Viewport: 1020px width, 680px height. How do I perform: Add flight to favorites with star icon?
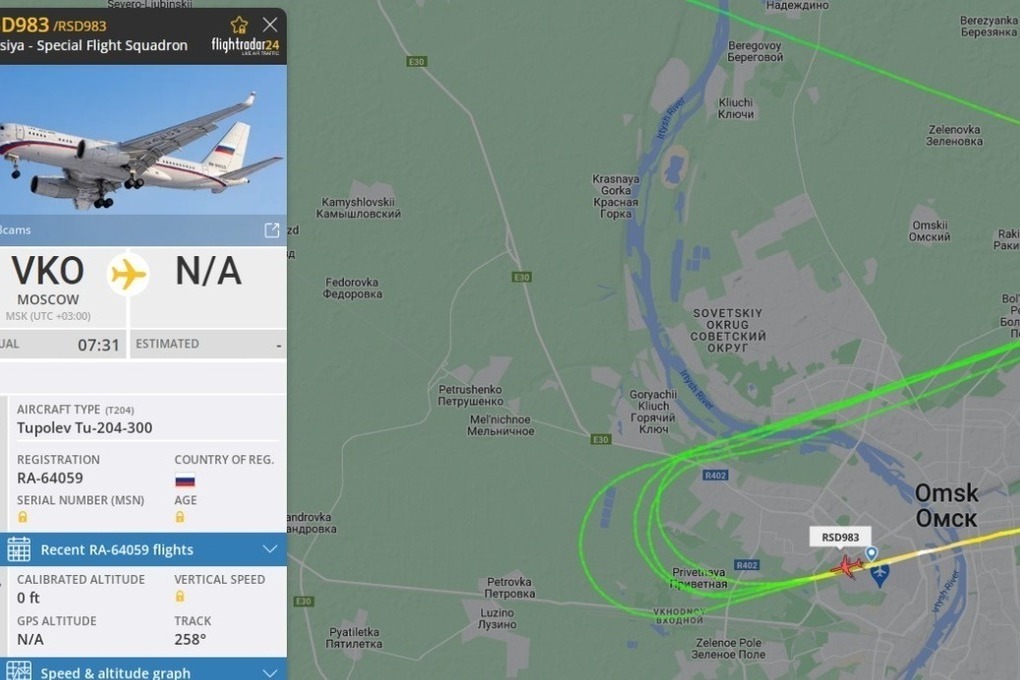(x=239, y=25)
